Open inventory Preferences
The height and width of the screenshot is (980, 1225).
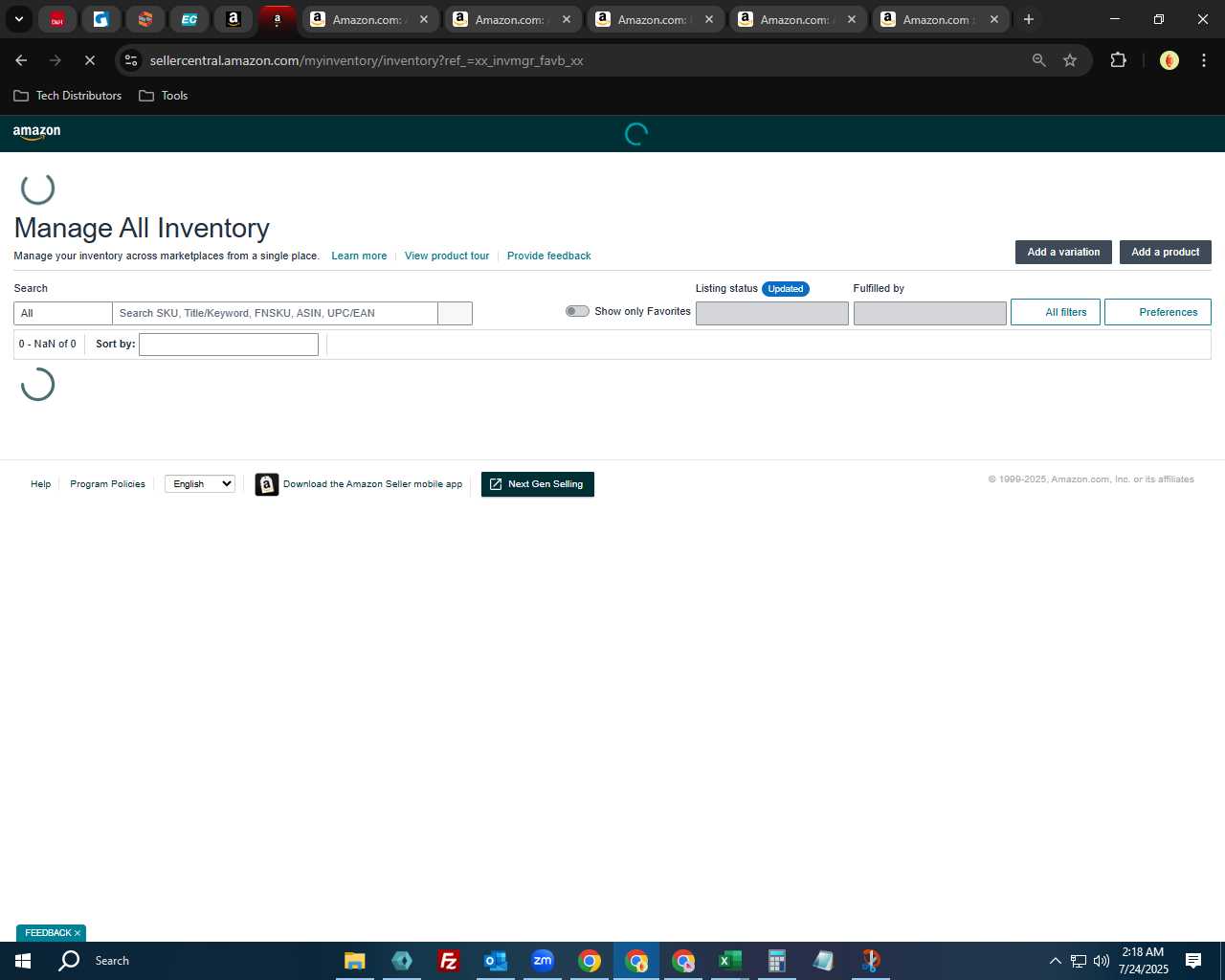[1158, 312]
